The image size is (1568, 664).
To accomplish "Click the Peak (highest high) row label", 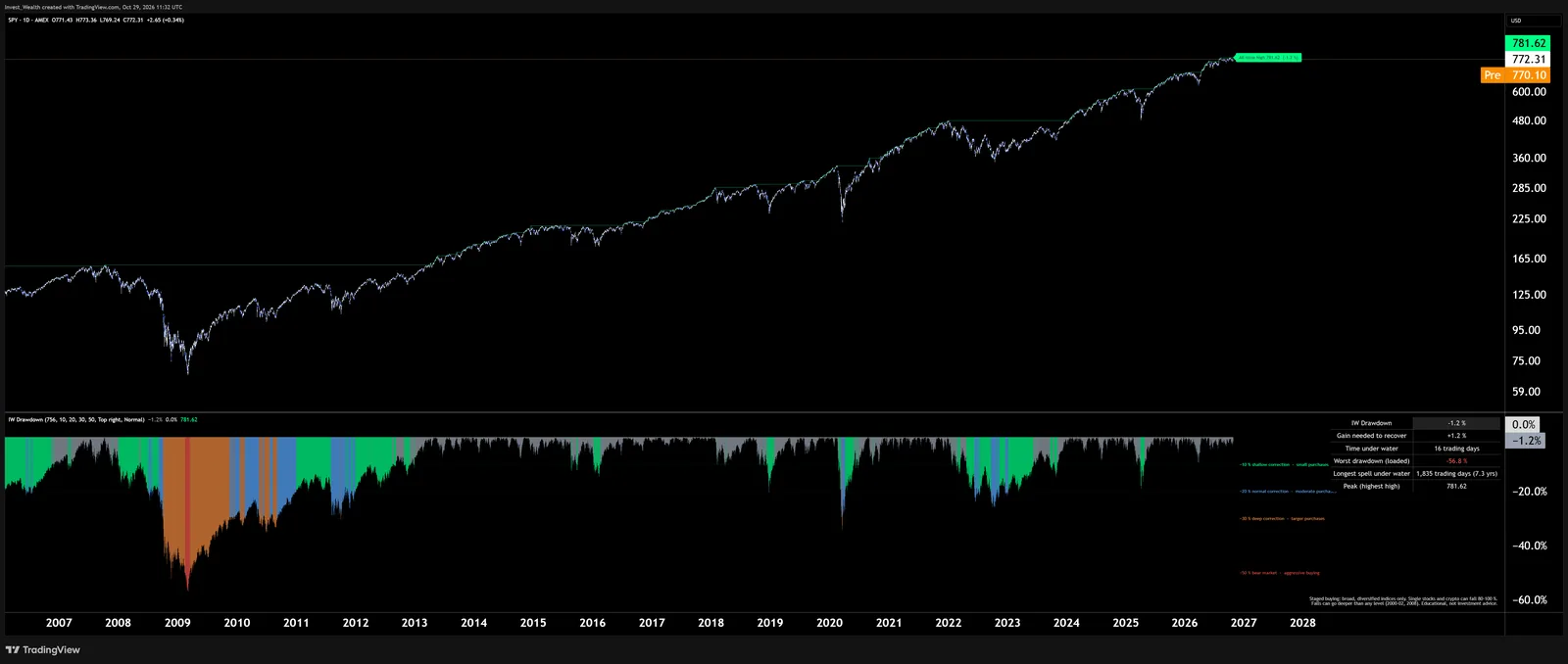I will point(1371,487).
